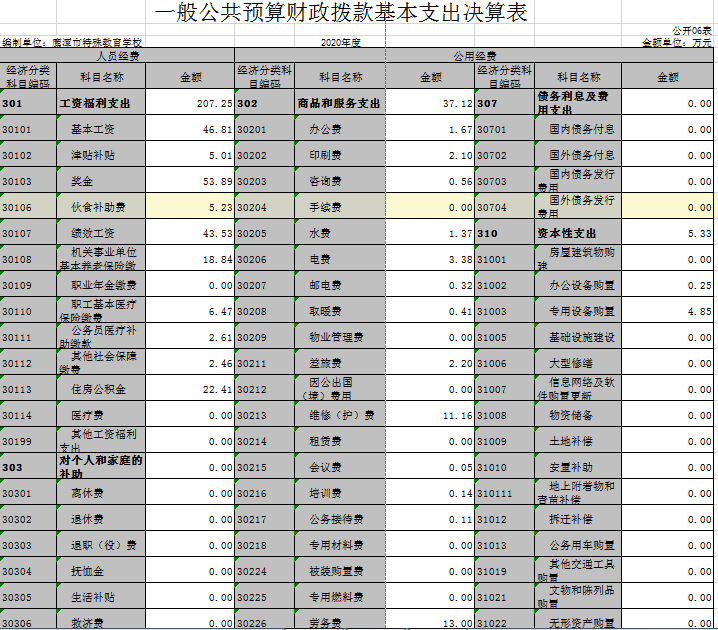Select the 邮电费 cell
This screenshot has width=718, height=630.
coord(340,284)
